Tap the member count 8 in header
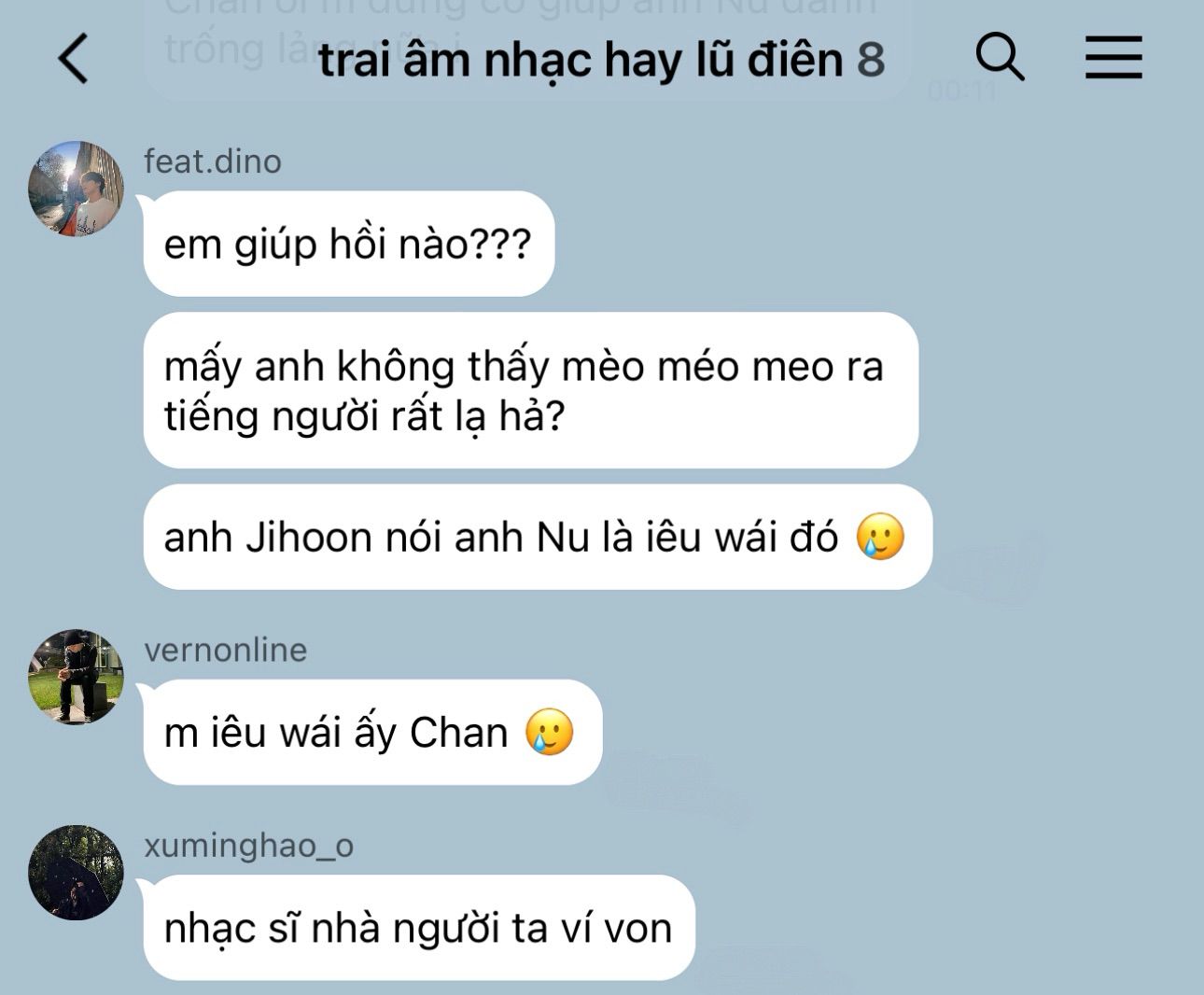This screenshot has height=995, width=1204. (x=871, y=60)
